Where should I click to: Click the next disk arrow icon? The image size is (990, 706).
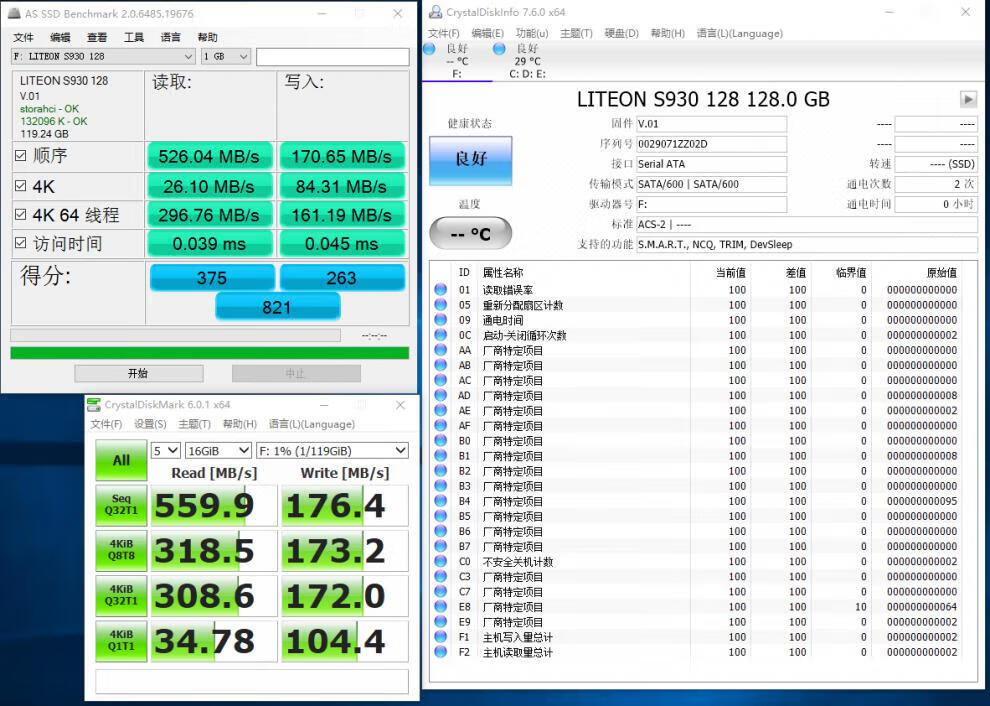[967, 99]
